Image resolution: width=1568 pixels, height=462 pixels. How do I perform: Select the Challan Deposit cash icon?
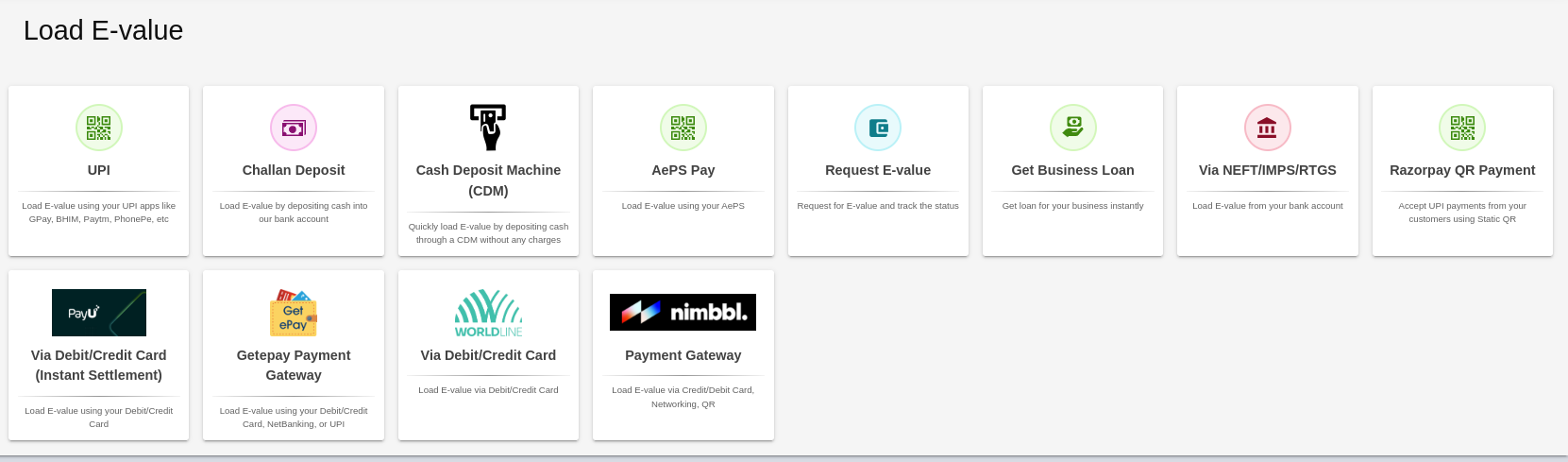294,128
